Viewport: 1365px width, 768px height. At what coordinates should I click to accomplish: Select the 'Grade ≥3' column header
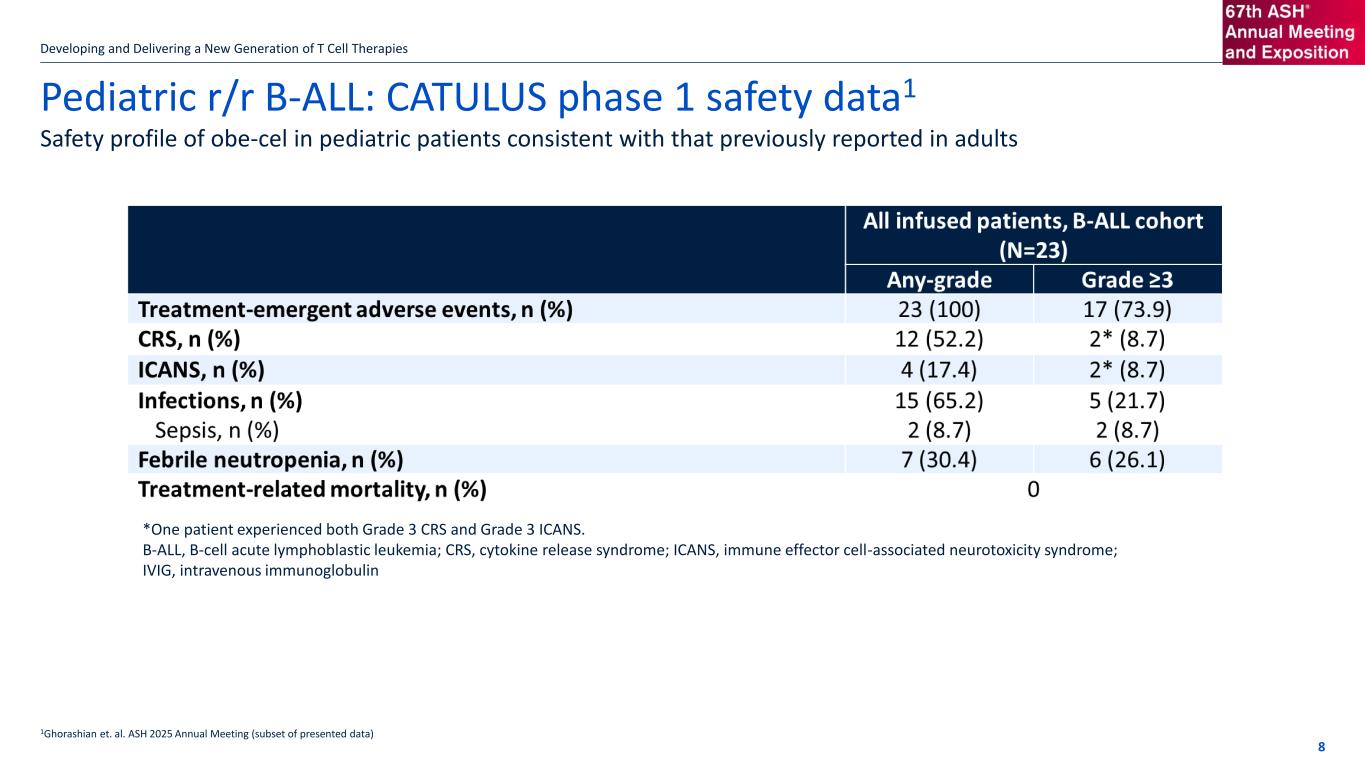[1127, 279]
